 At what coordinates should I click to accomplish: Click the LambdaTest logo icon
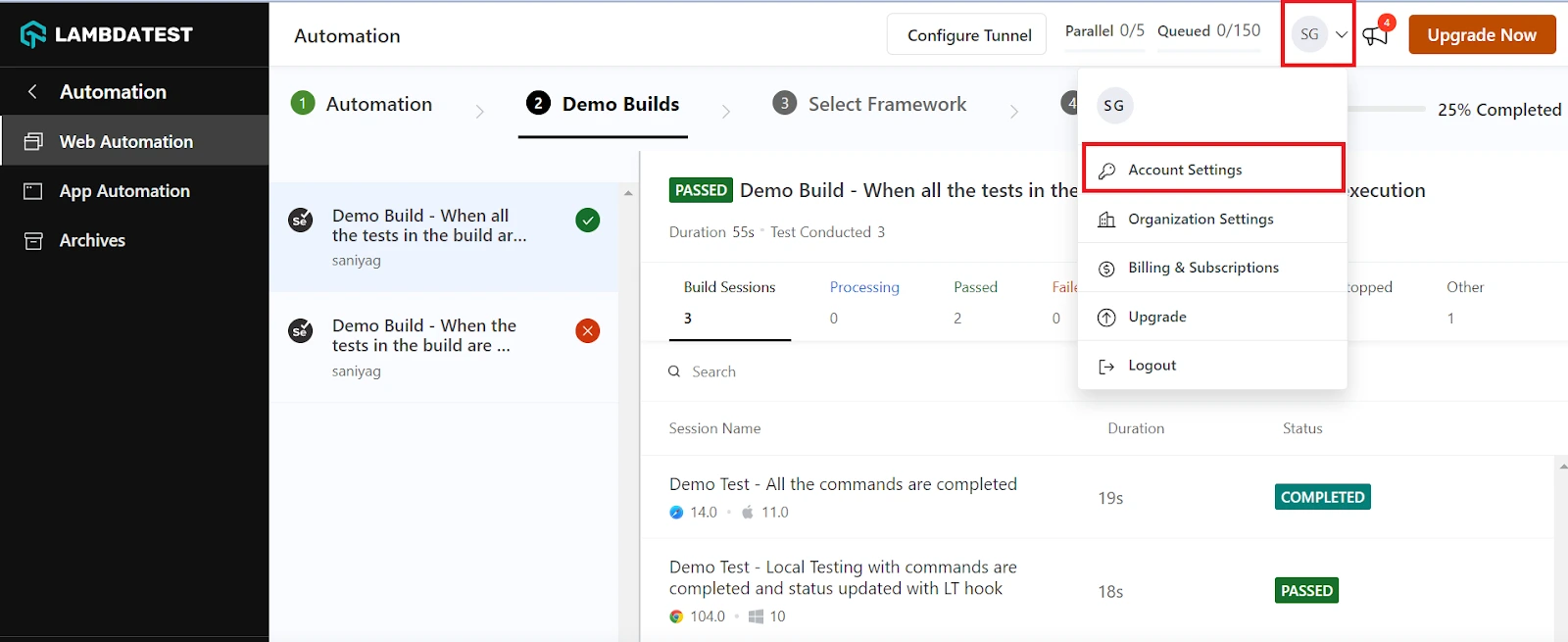[33, 34]
